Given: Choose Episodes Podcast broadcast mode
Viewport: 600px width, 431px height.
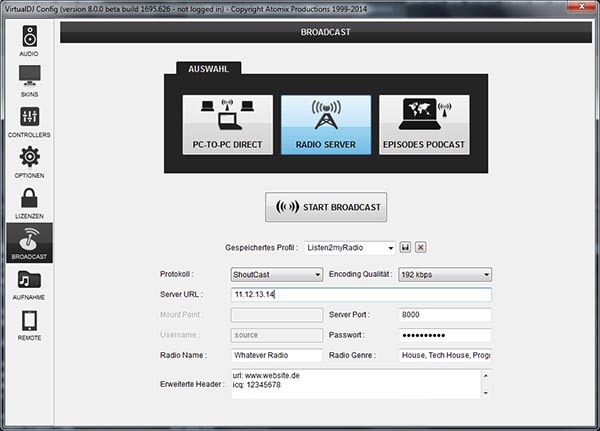Looking at the screenshot, I should [424, 125].
